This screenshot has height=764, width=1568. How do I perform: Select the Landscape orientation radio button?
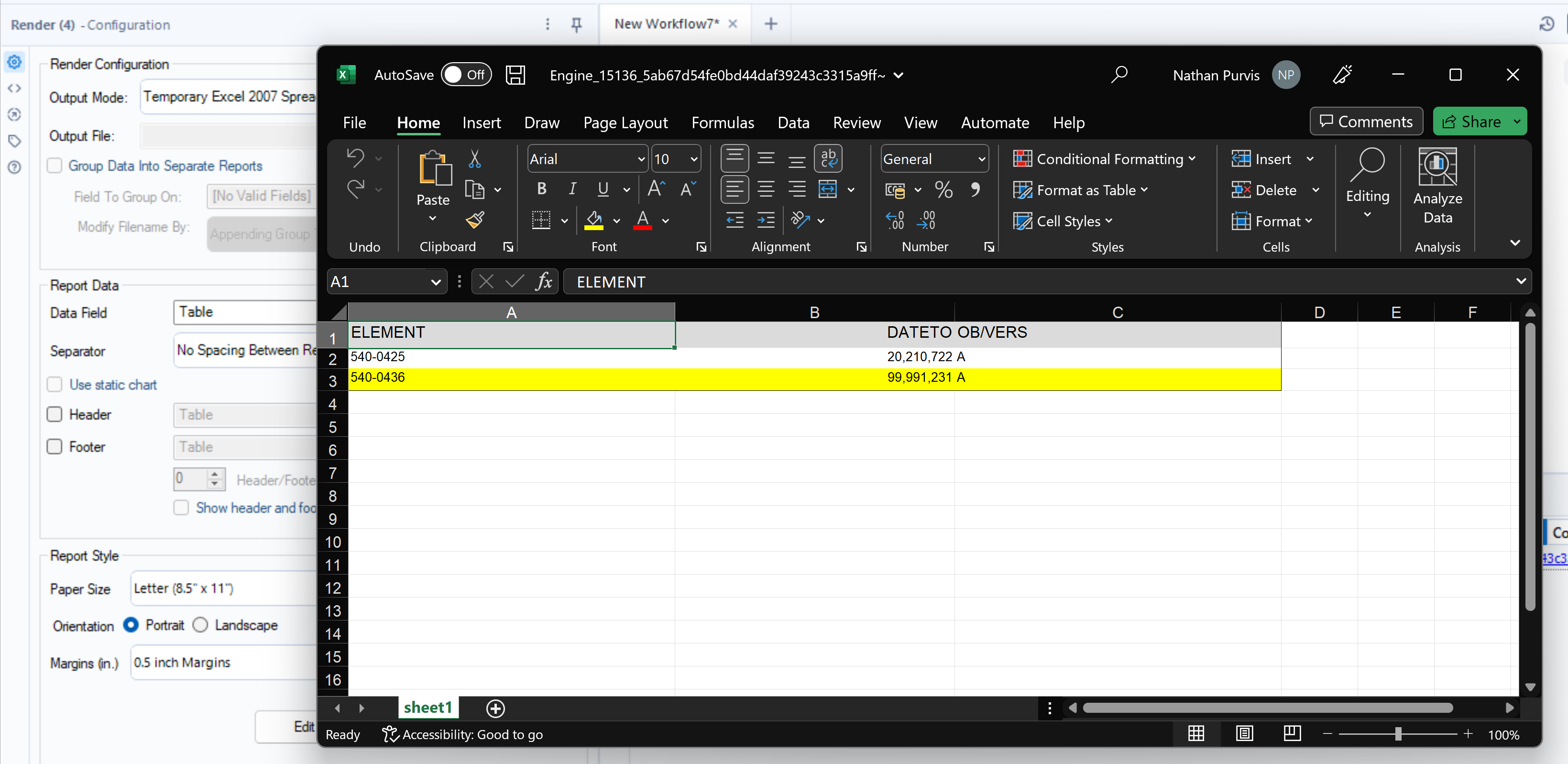(x=200, y=625)
